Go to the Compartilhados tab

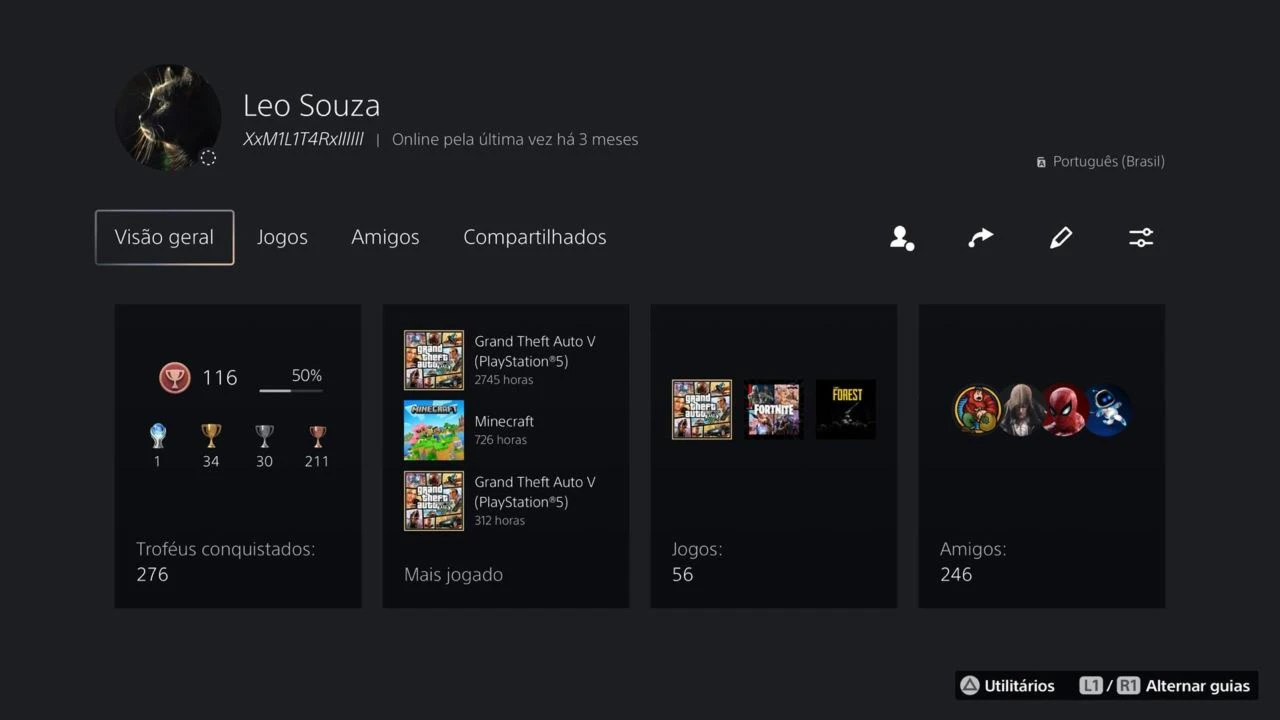click(x=535, y=237)
